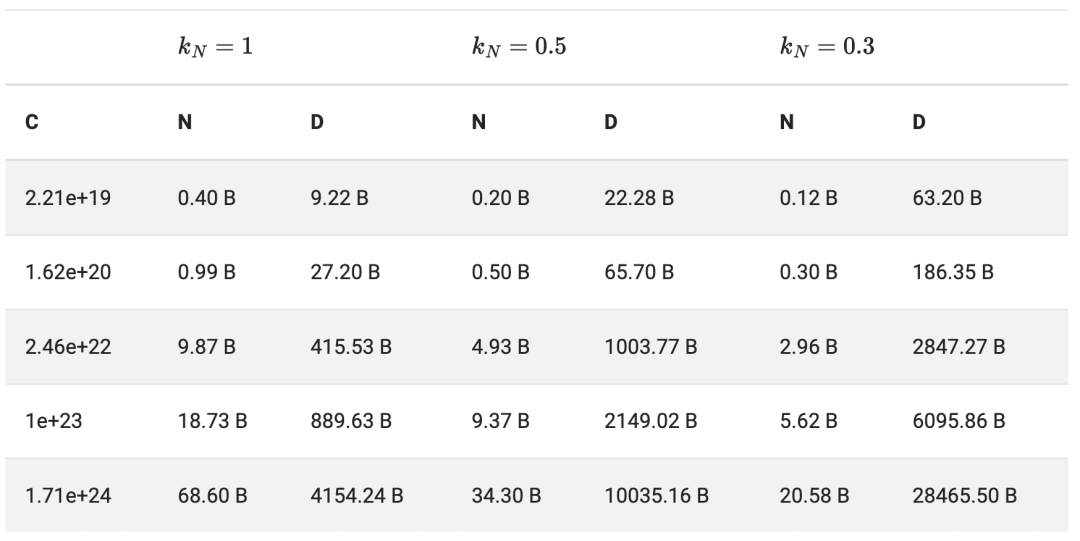Click the C column header
The width and height of the screenshot is (1080, 541).
(34, 123)
